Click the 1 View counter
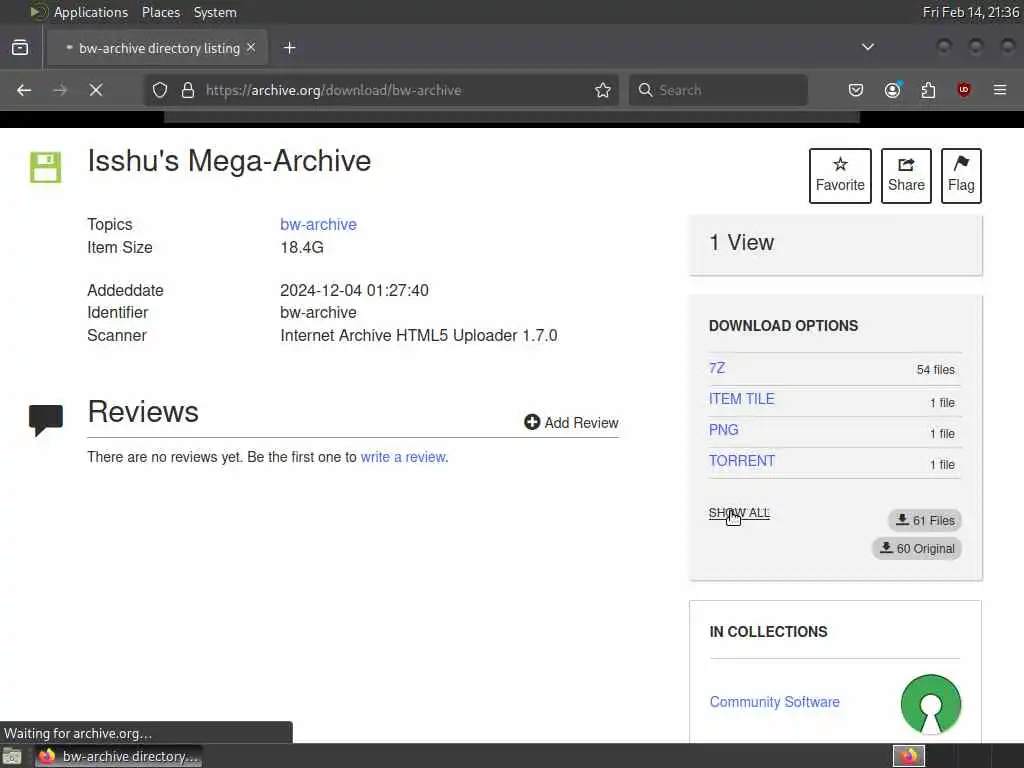 742,243
